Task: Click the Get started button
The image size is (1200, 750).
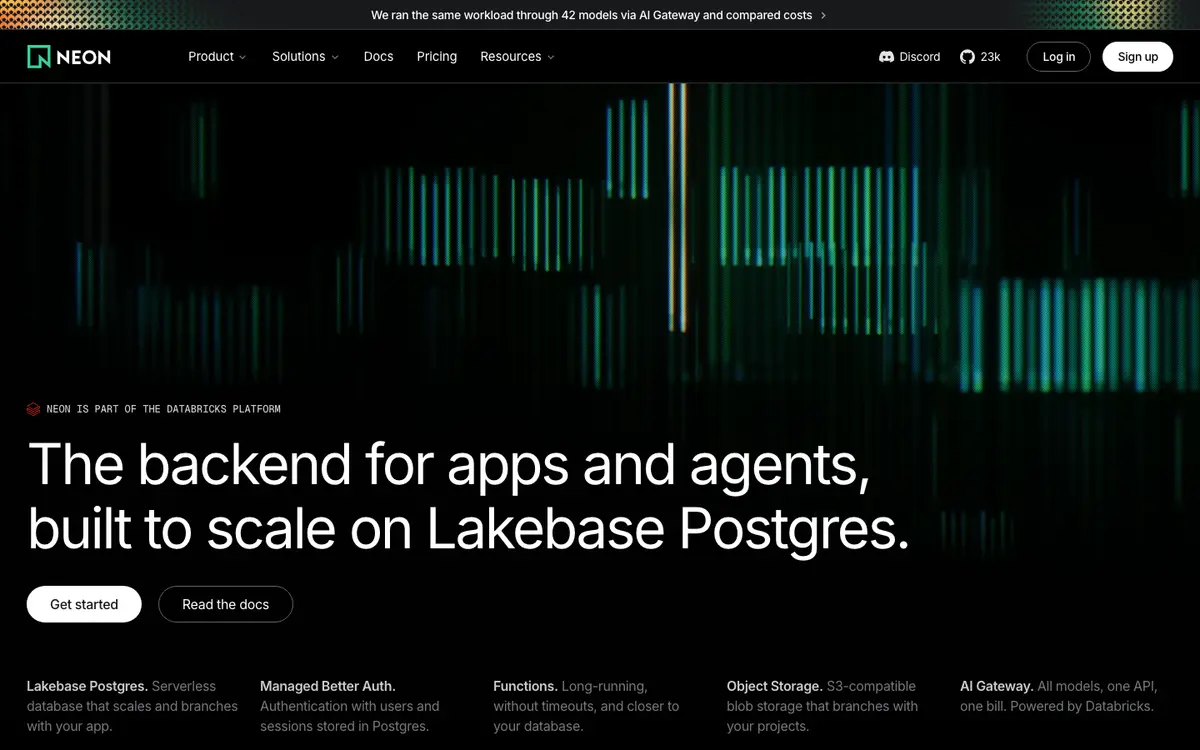Action: (84, 604)
